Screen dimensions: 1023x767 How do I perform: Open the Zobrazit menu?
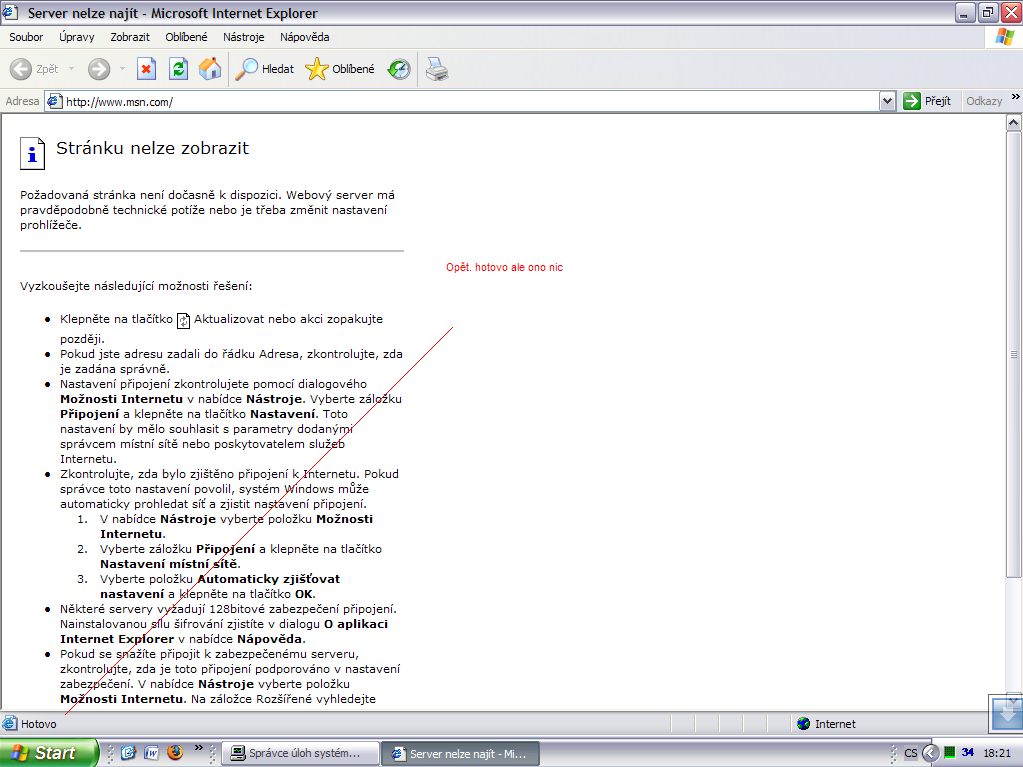click(x=130, y=37)
